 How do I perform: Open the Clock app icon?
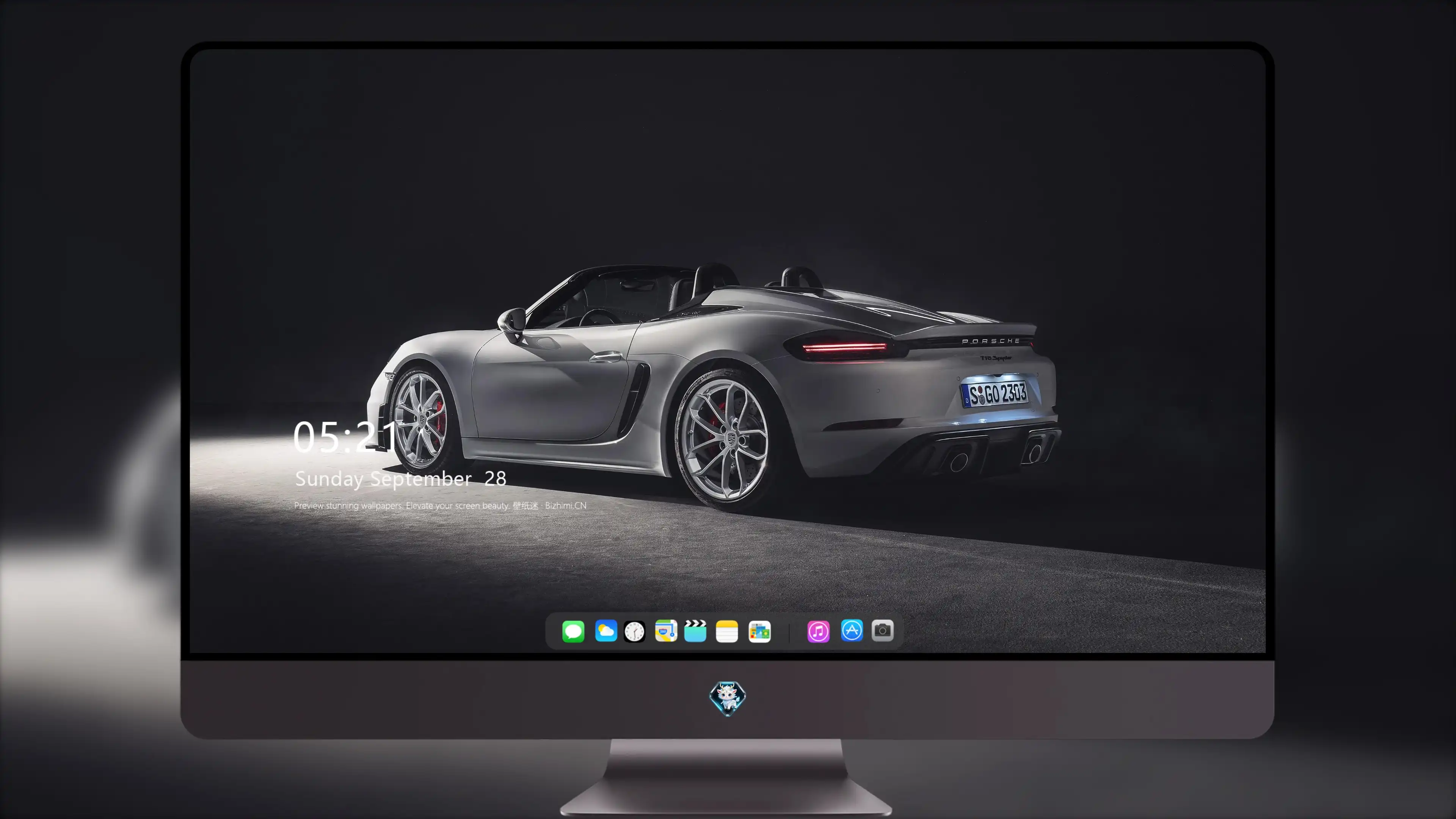(x=634, y=631)
